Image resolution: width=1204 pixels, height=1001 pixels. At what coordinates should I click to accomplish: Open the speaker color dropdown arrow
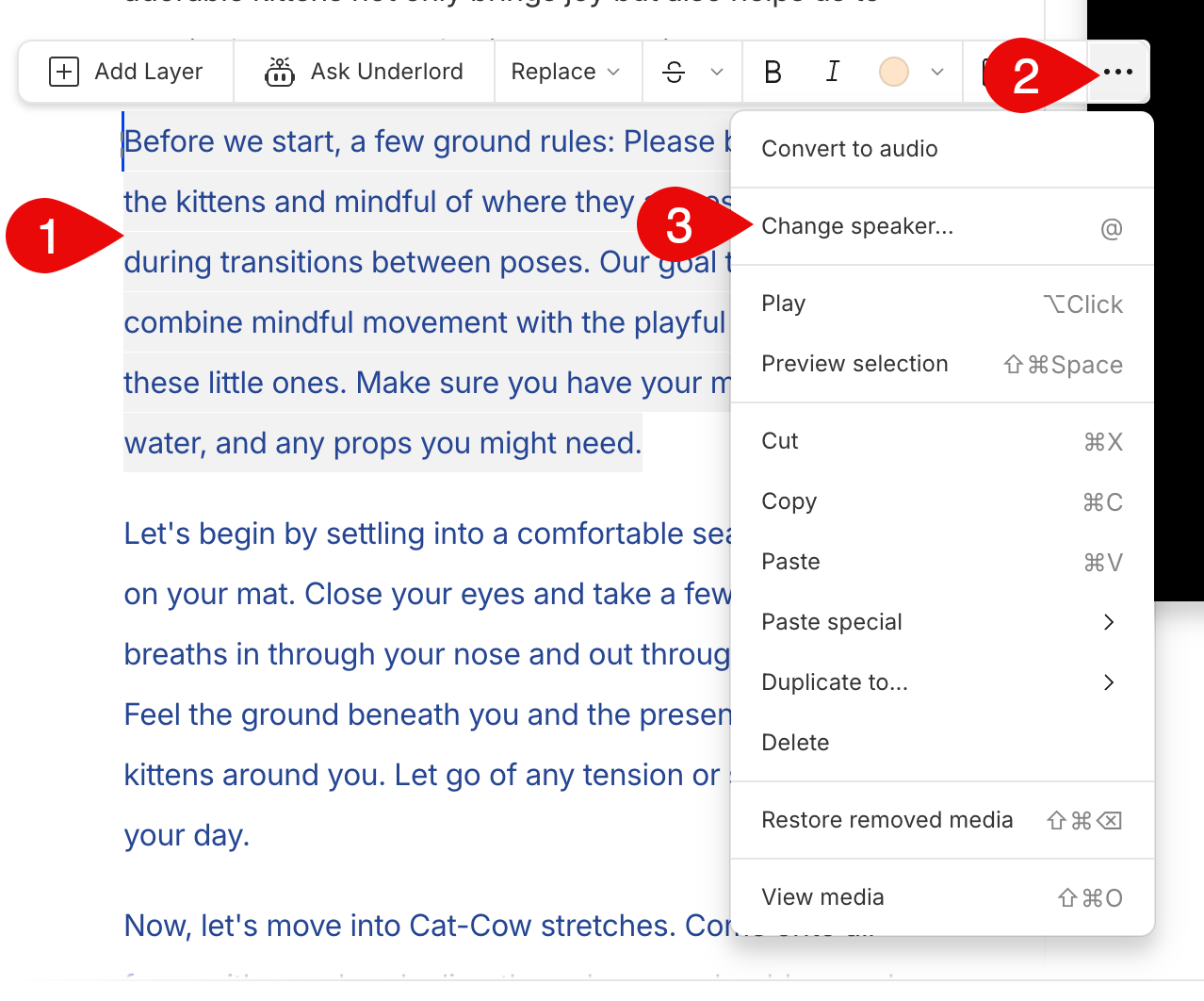[936, 71]
